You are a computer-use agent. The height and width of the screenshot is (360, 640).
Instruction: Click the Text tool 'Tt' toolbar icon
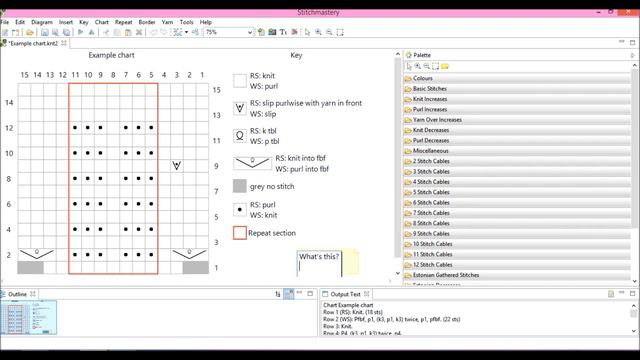tap(283, 32)
